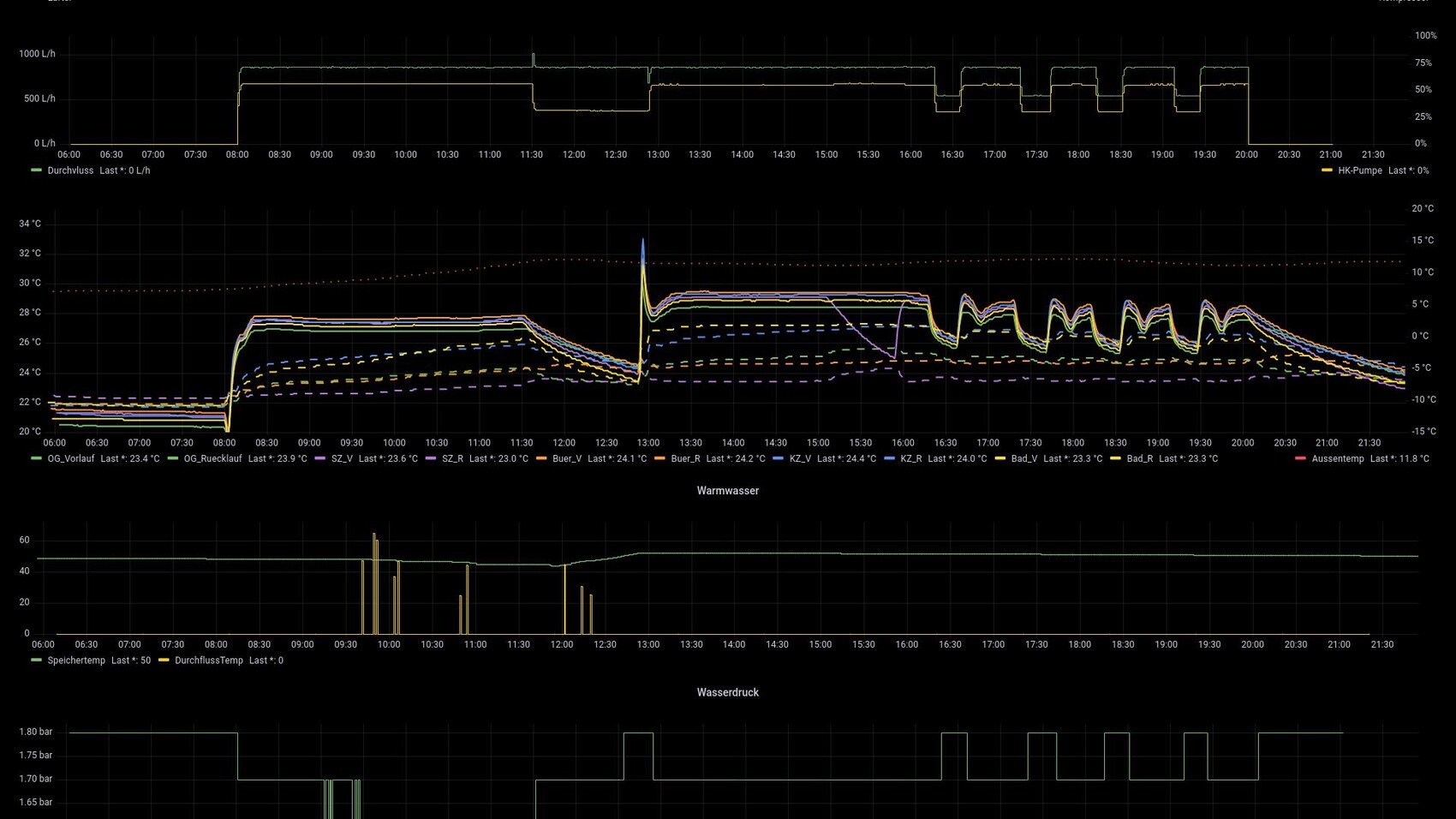The width and height of the screenshot is (1456, 819).
Task: Open the Warmwasser panel title menu
Action: (727, 491)
